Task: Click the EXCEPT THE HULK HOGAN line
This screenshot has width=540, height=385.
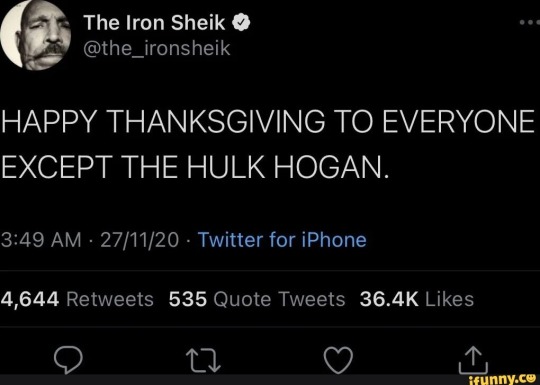Action: tap(195, 166)
